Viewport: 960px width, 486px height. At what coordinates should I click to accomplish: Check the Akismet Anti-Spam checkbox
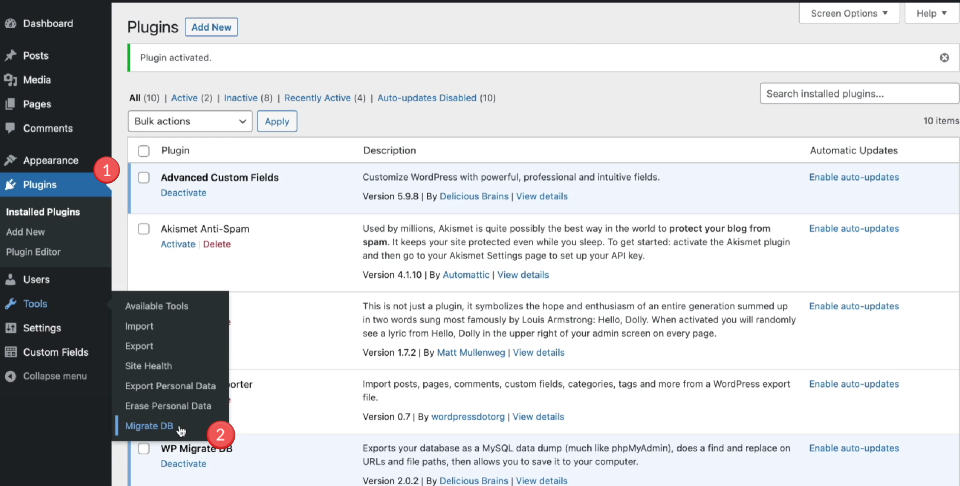(x=144, y=229)
